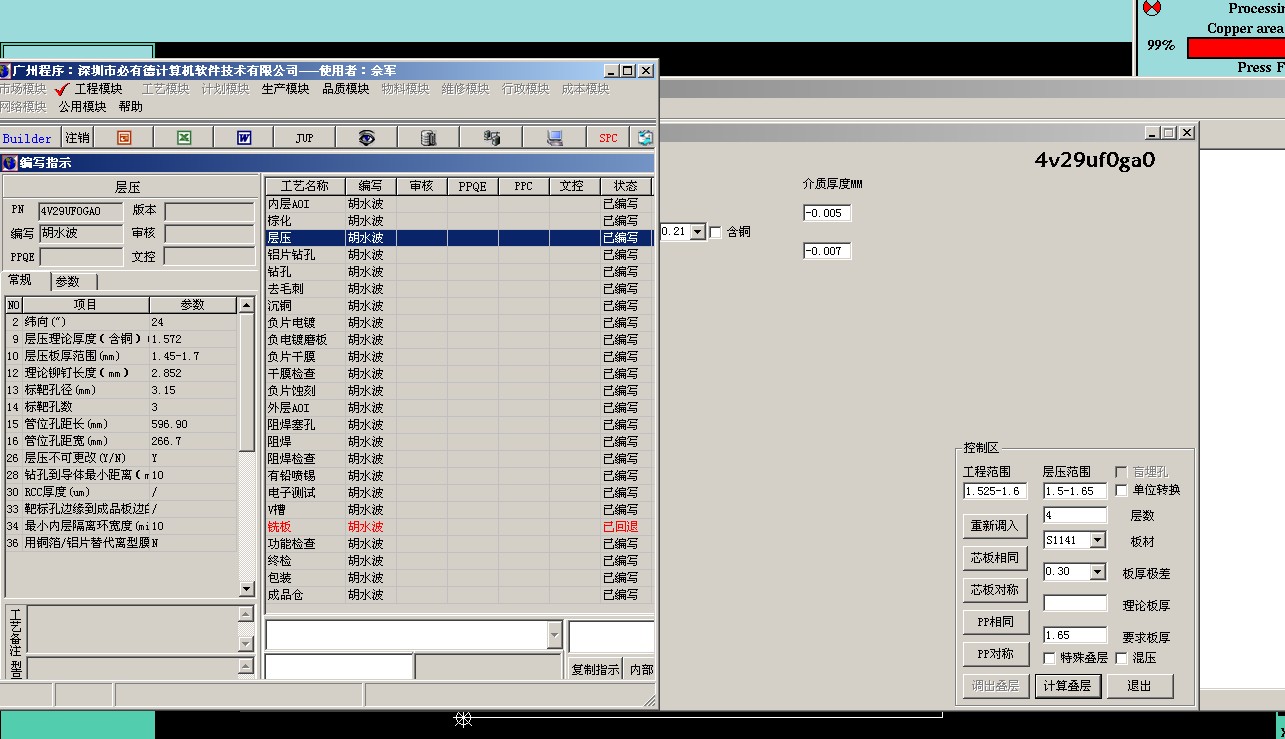Open the 板厚极差 0.30 dropdown

pyautogui.click(x=1098, y=572)
